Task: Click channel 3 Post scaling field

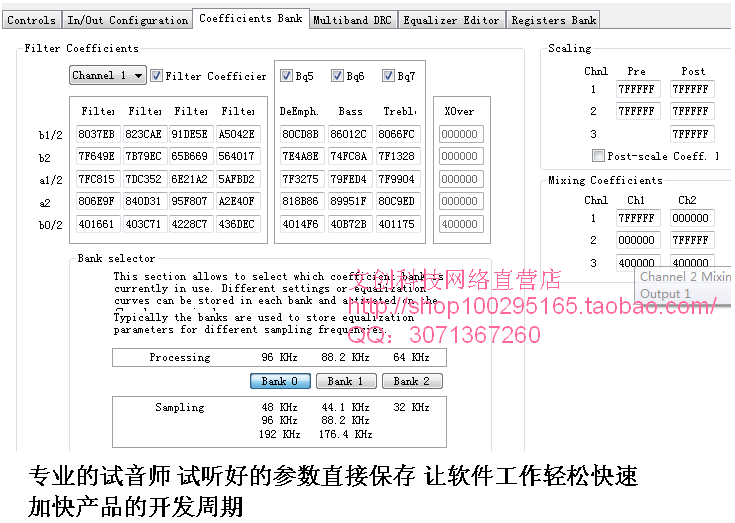Action: pos(692,134)
